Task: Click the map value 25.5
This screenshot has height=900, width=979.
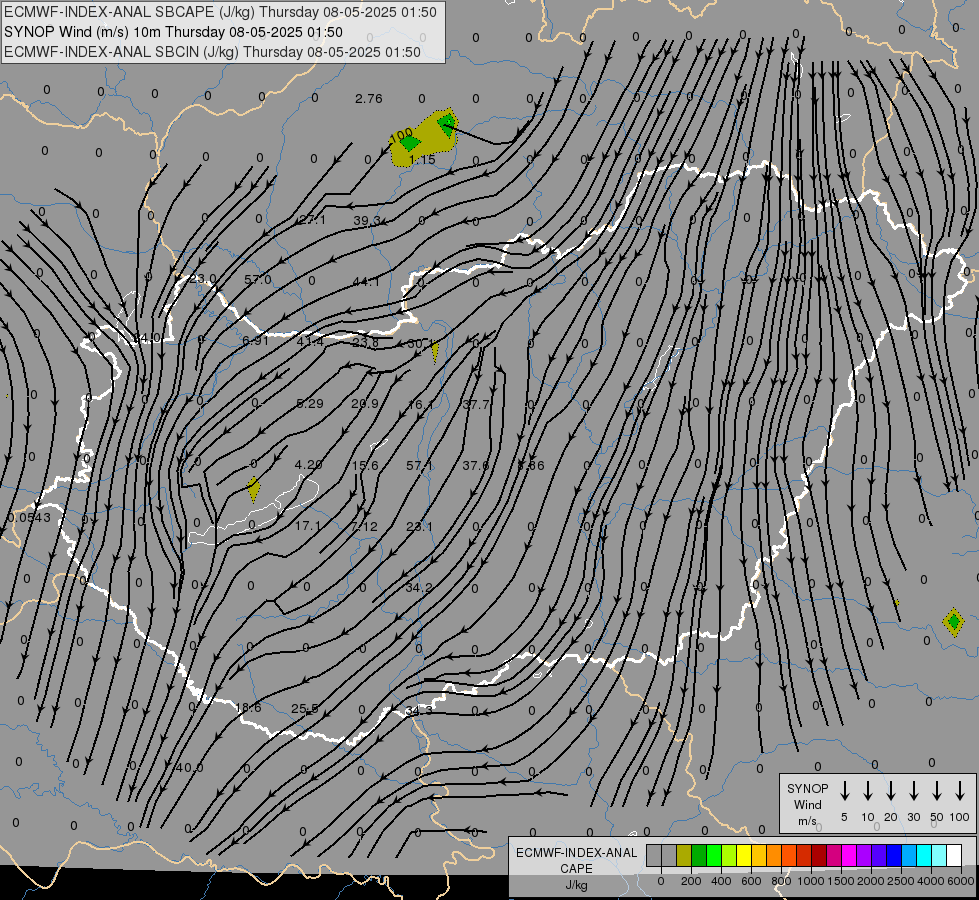Action: click(305, 708)
